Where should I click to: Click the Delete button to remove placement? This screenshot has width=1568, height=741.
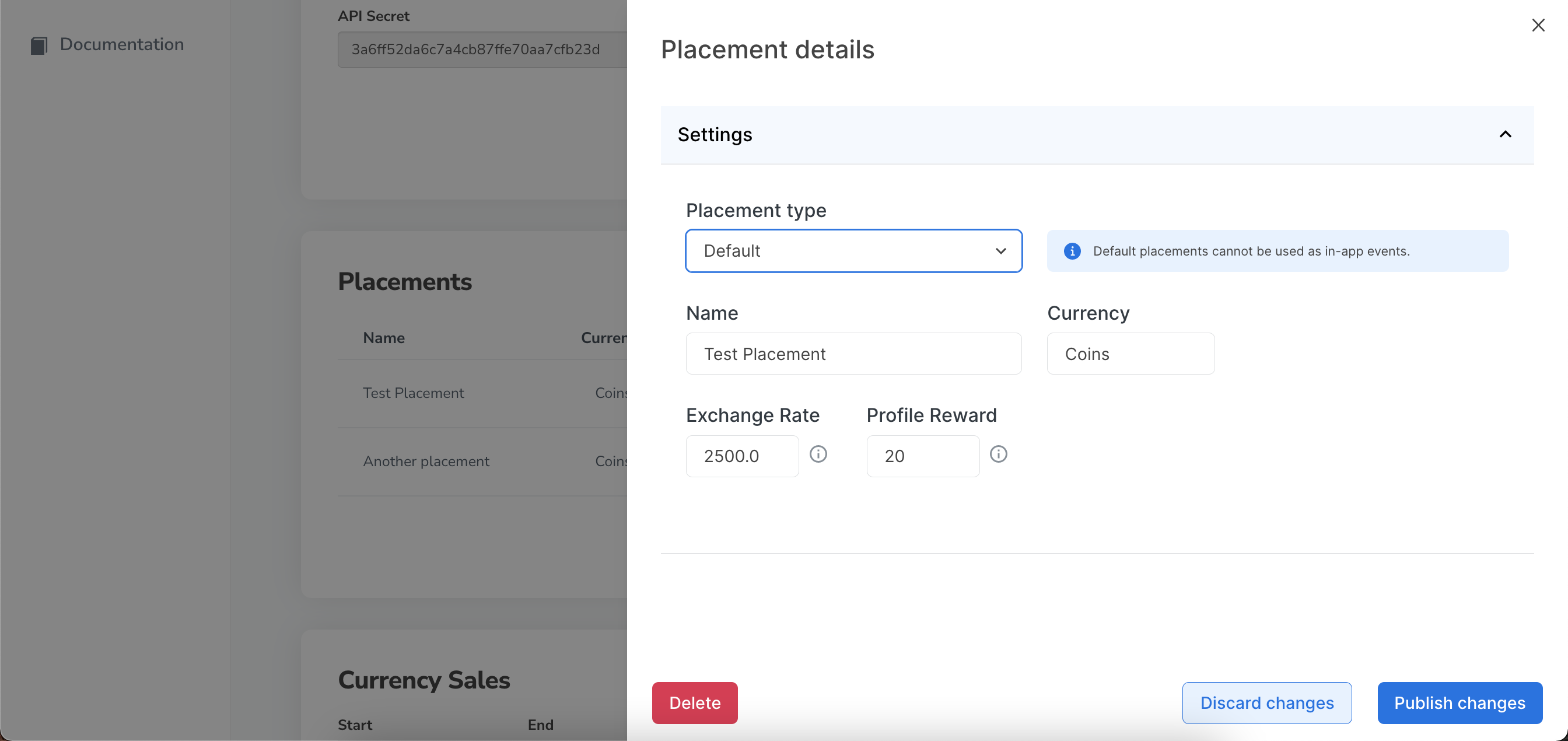click(x=695, y=702)
